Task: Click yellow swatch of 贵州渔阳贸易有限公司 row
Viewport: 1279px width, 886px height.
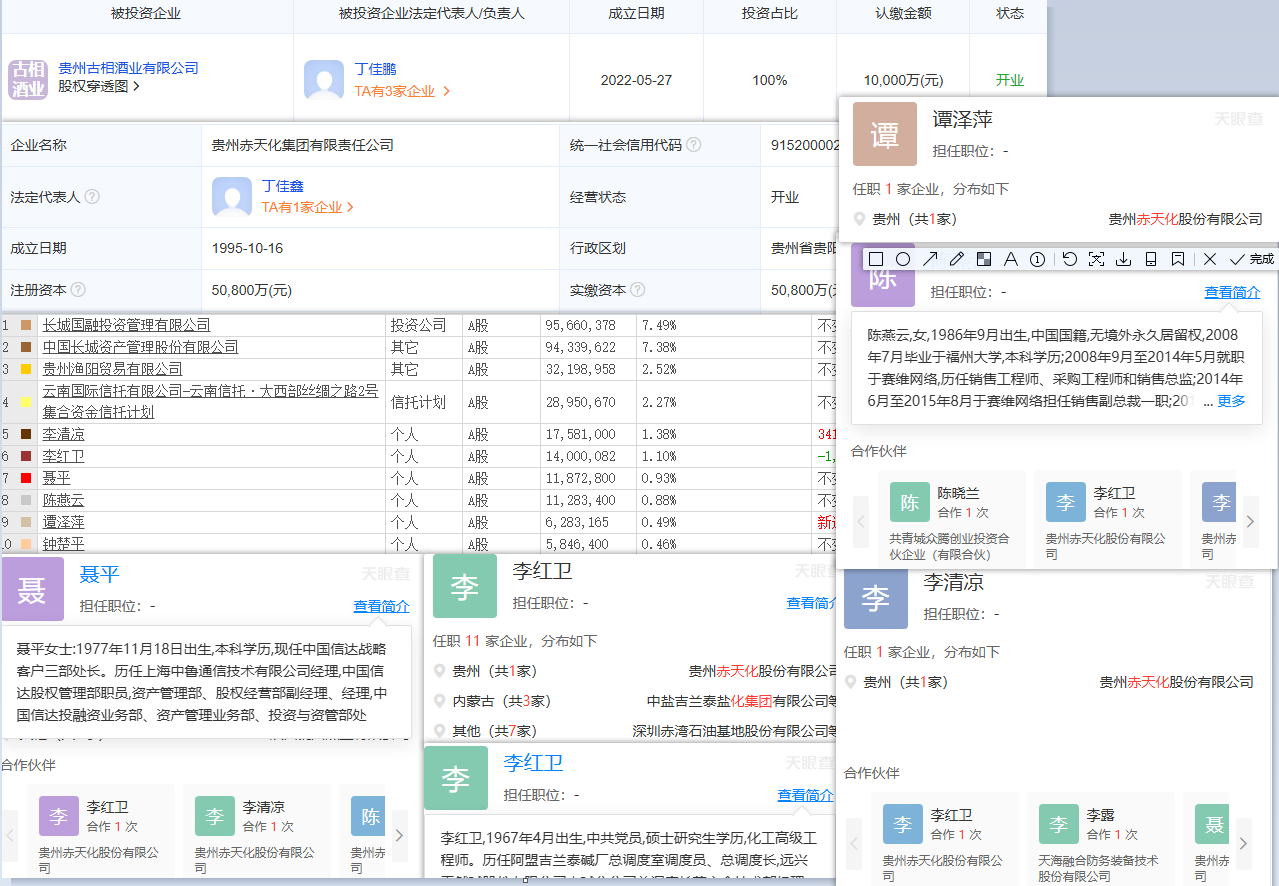Action: [x=25, y=369]
